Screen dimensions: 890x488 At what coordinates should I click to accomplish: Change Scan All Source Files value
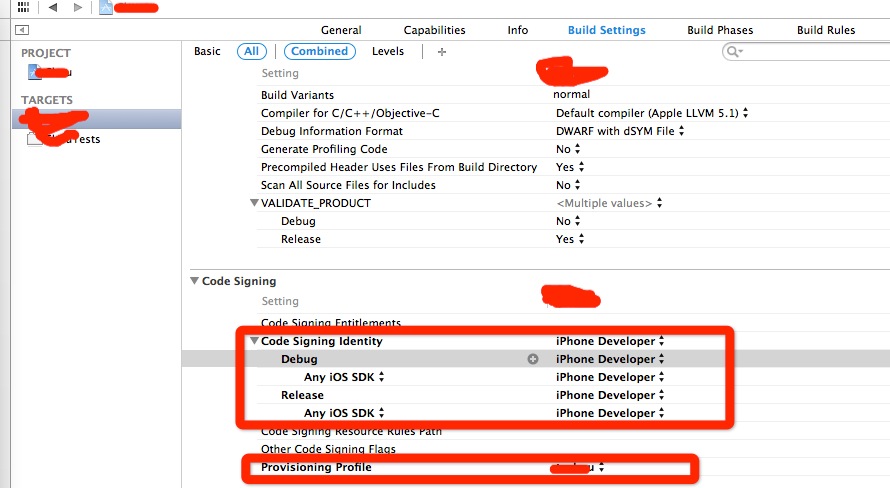pyautogui.click(x=568, y=185)
